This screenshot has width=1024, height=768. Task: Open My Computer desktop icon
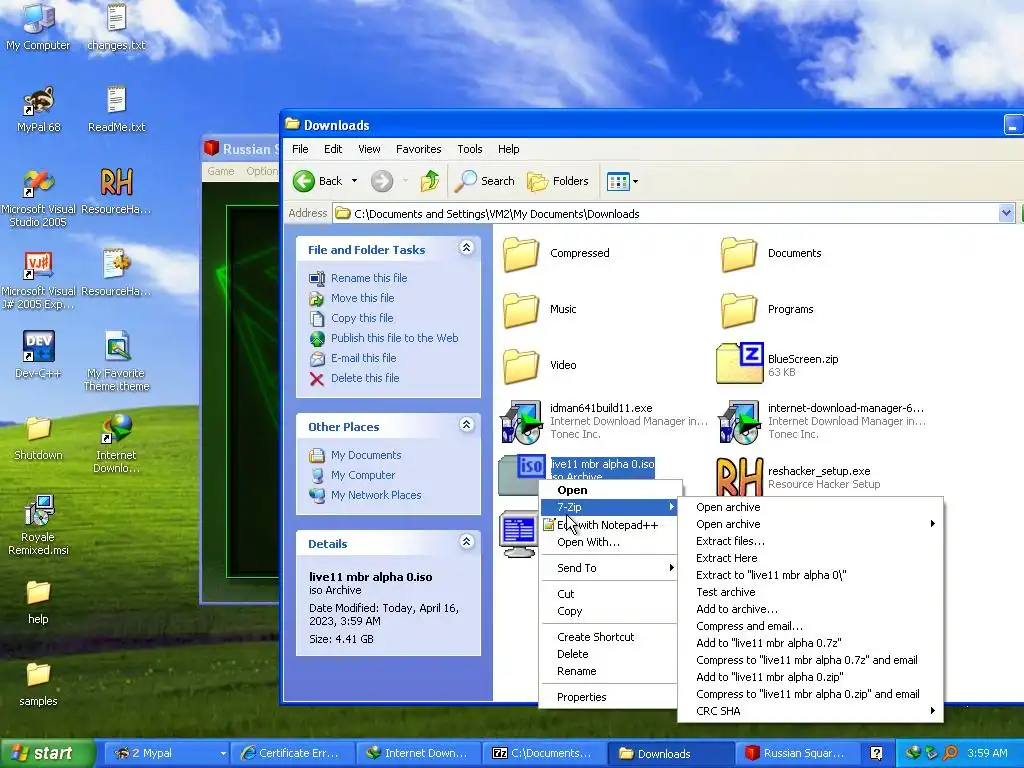tap(38, 26)
